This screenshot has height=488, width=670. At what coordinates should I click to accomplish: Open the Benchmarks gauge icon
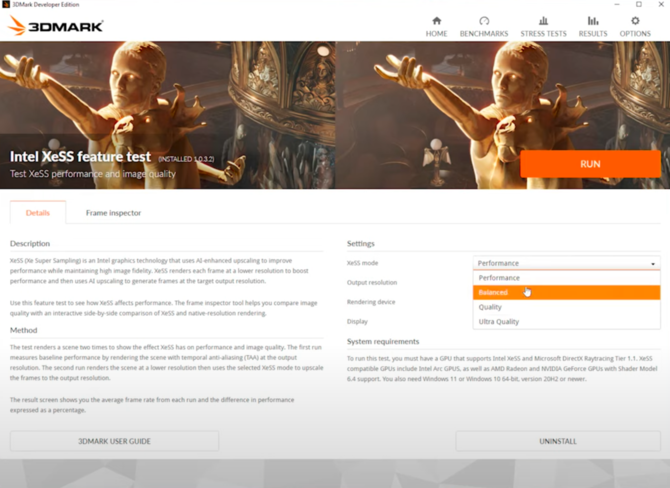pyautogui.click(x=484, y=21)
